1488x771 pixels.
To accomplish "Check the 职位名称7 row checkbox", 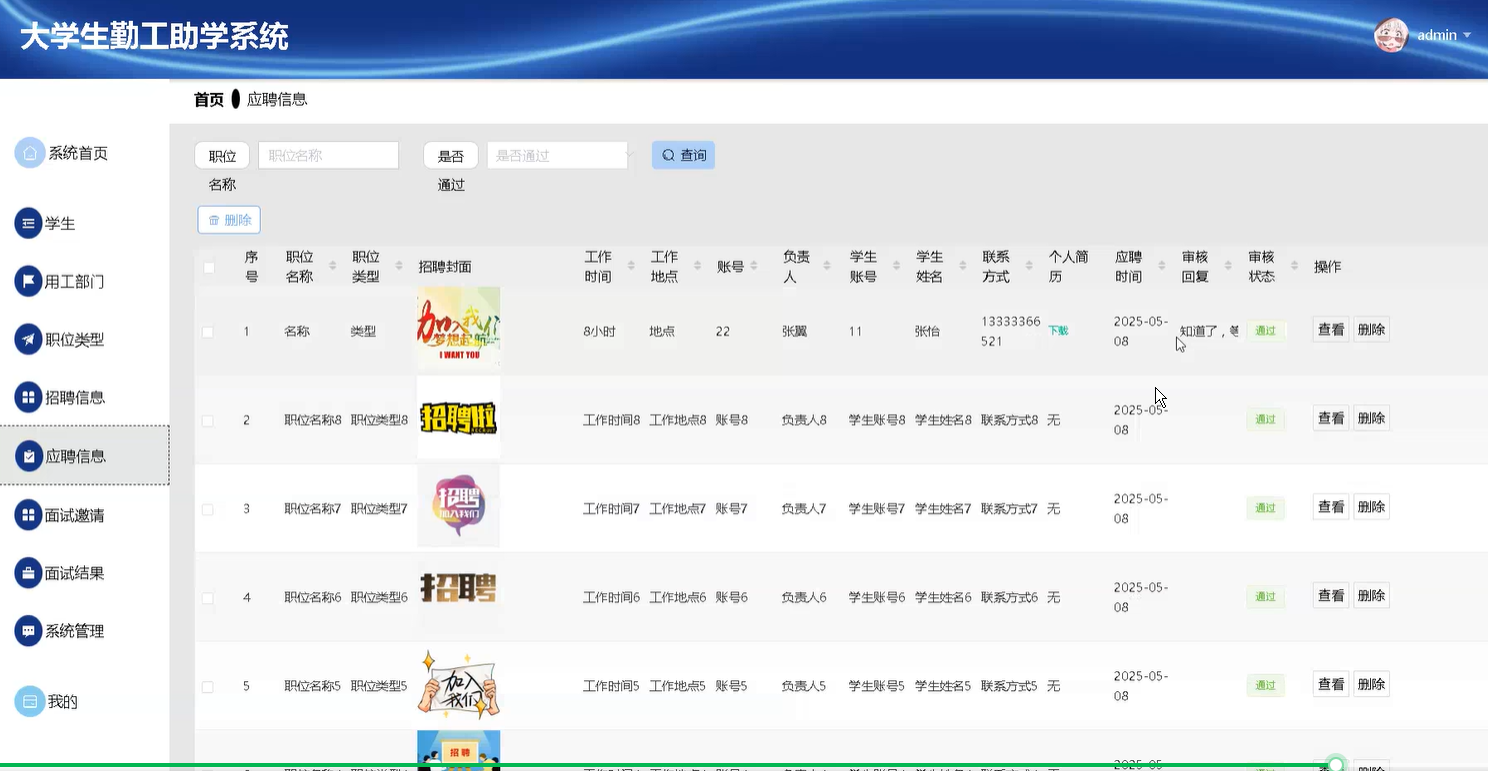I will [x=208, y=510].
